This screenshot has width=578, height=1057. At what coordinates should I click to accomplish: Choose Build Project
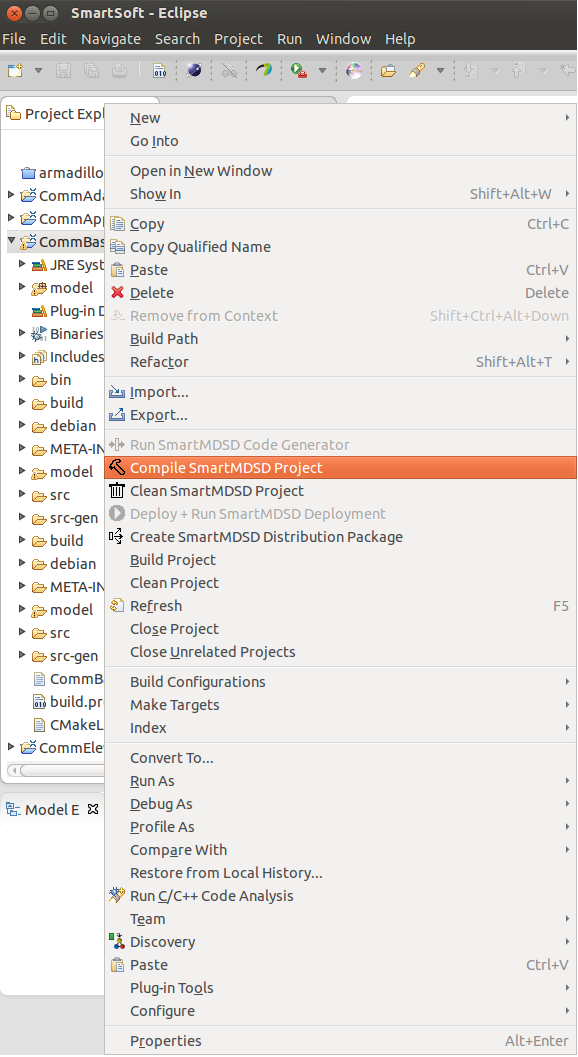point(341,560)
